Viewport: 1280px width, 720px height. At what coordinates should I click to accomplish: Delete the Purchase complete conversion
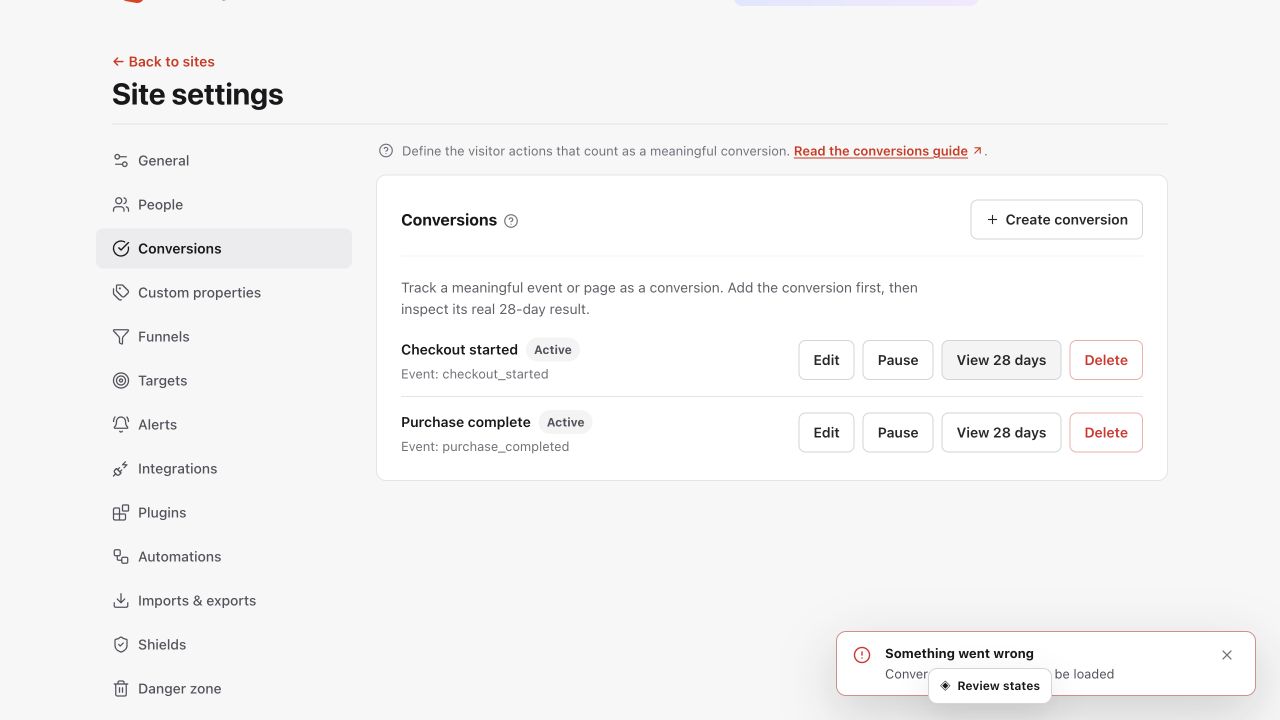tap(1106, 433)
